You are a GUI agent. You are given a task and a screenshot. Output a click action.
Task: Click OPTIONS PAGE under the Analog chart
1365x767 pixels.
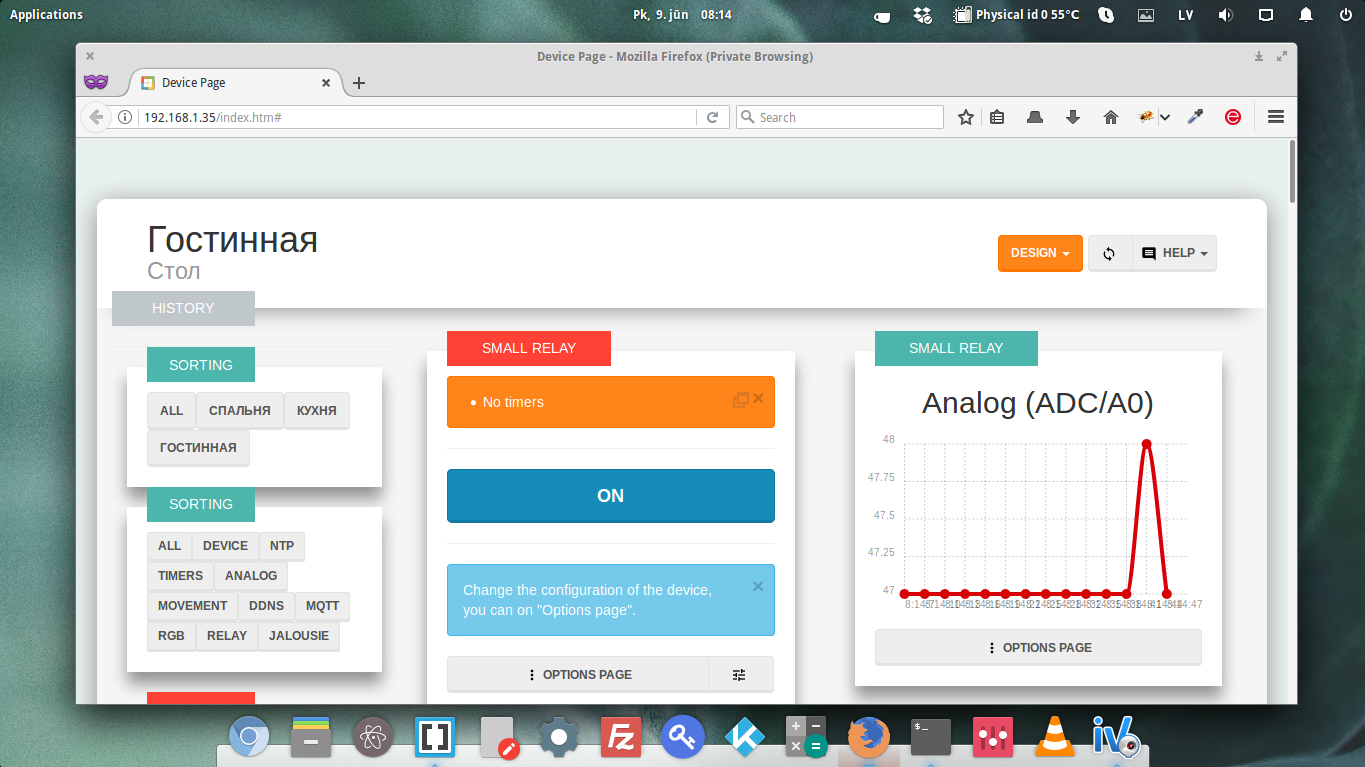(1038, 648)
